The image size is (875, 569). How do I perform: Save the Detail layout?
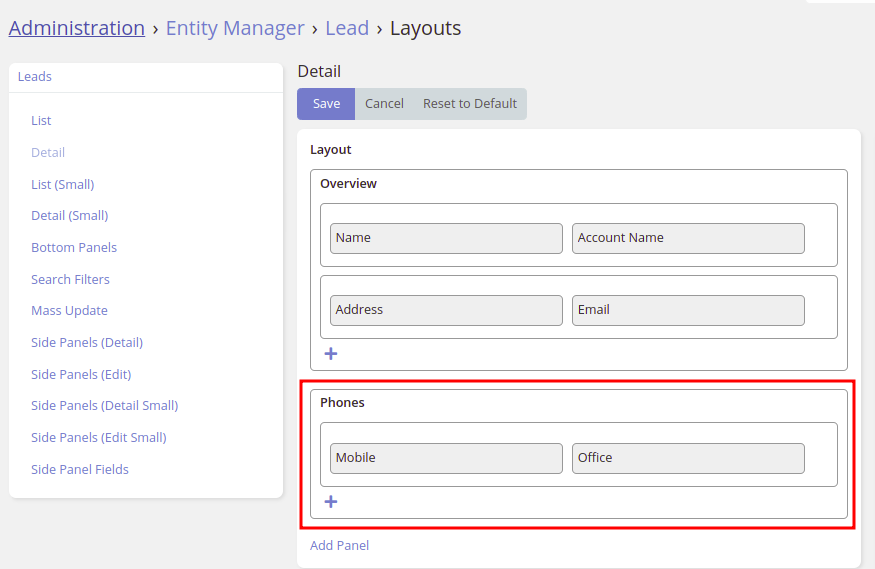(x=326, y=104)
